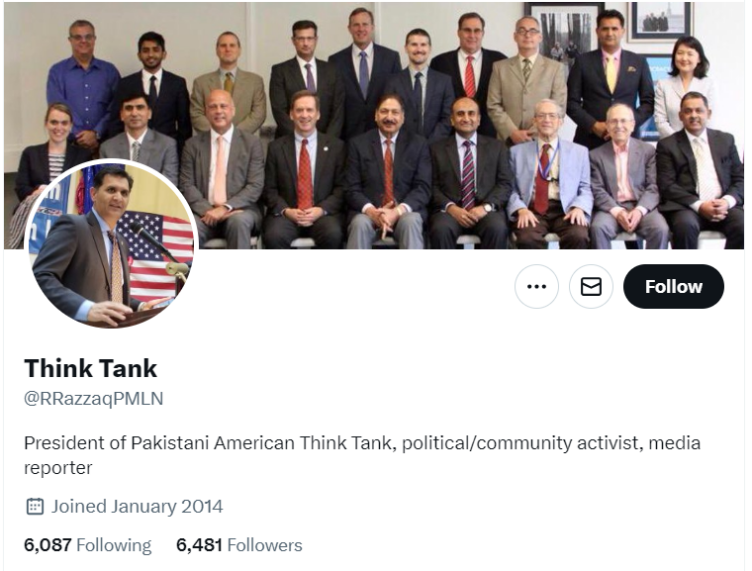
Task: Click the 6,481 followers count number
Action: pos(199,545)
